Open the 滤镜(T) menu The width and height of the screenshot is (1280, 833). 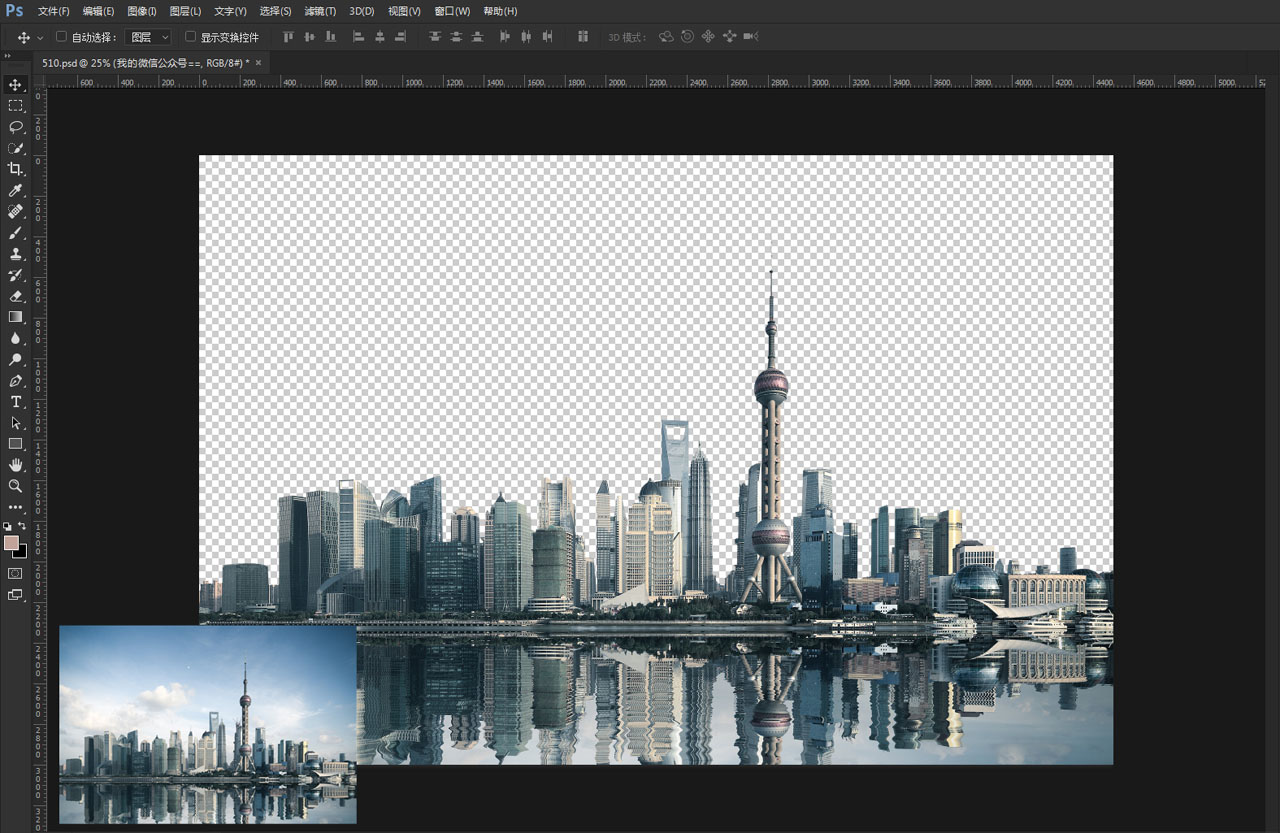(320, 11)
